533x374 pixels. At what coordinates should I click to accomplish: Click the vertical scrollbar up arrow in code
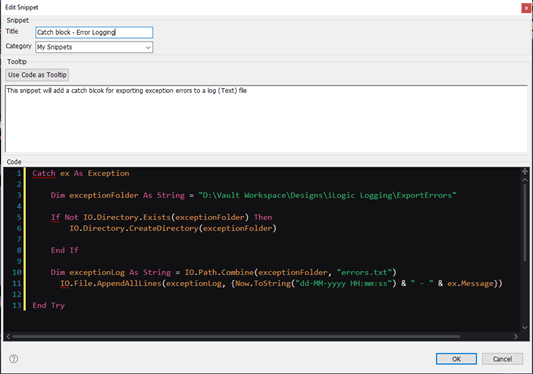coord(525,180)
